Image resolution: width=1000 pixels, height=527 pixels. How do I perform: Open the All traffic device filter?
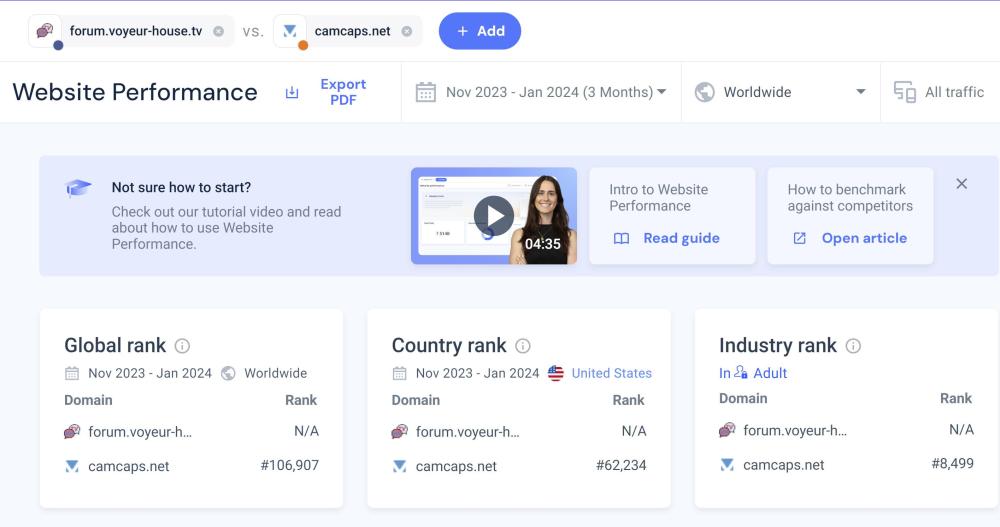click(939, 92)
